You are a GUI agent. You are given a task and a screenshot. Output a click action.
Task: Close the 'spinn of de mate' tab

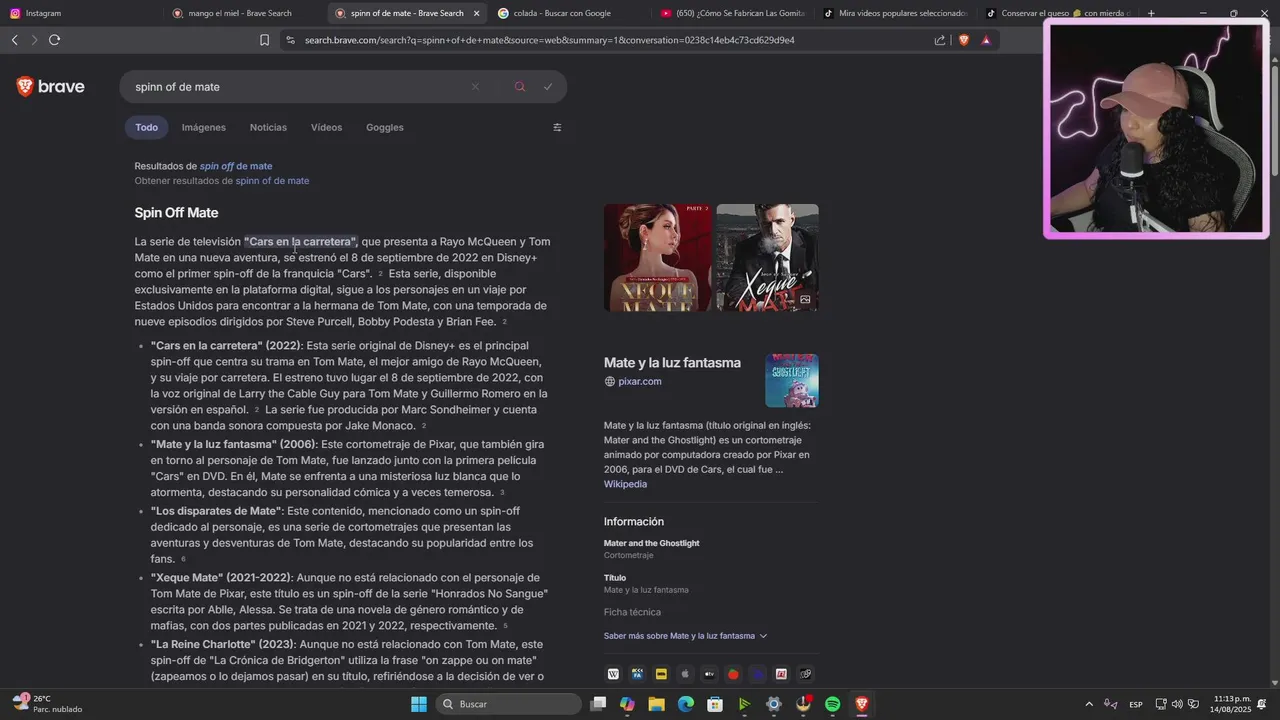click(x=476, y=13)
